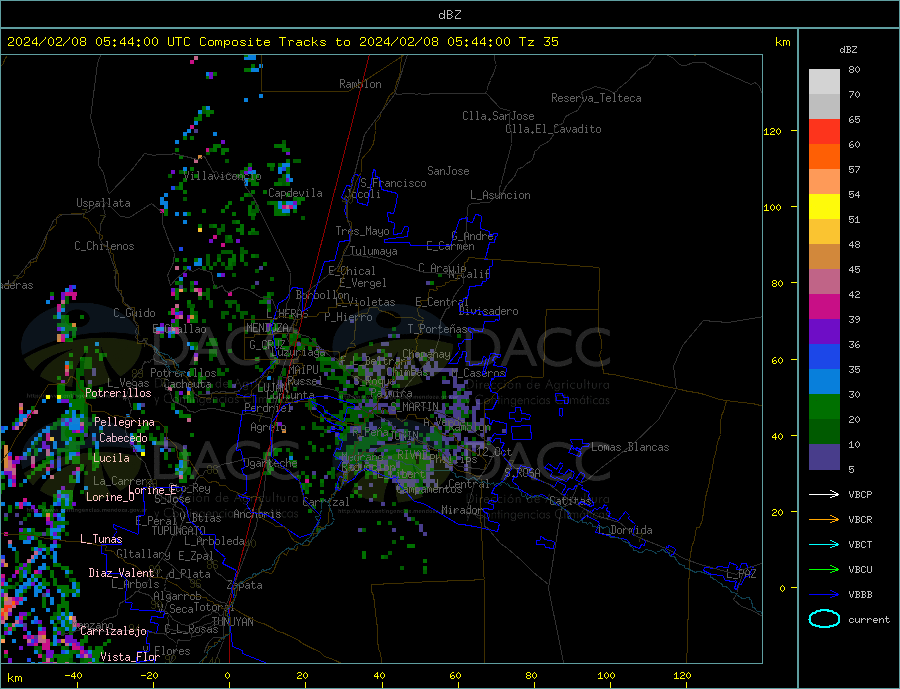Click the MENDOZA city label
The width and height of the screenshot is (900, 689).
click(x=267, y=328)
